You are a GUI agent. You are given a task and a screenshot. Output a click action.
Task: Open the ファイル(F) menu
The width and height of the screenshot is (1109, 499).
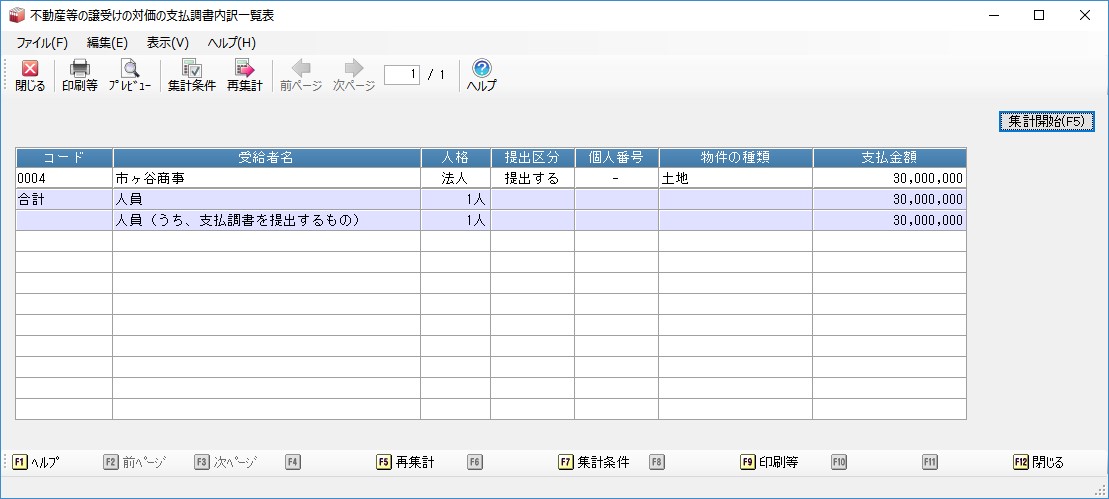click(42, 43)
